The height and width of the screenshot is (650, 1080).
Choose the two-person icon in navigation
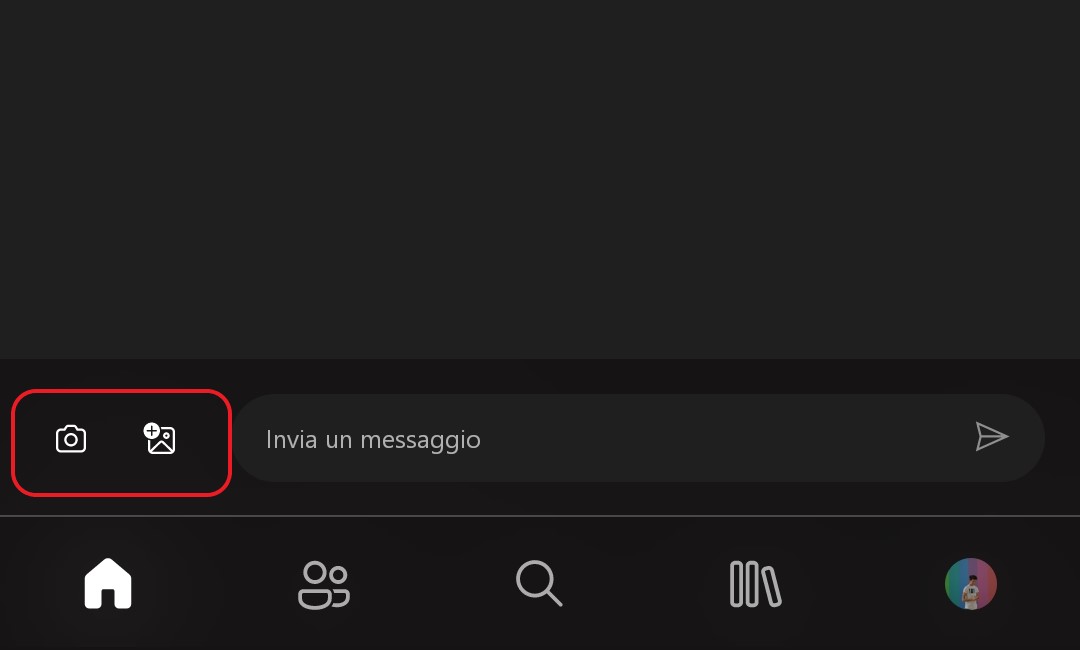pos(324,585)
